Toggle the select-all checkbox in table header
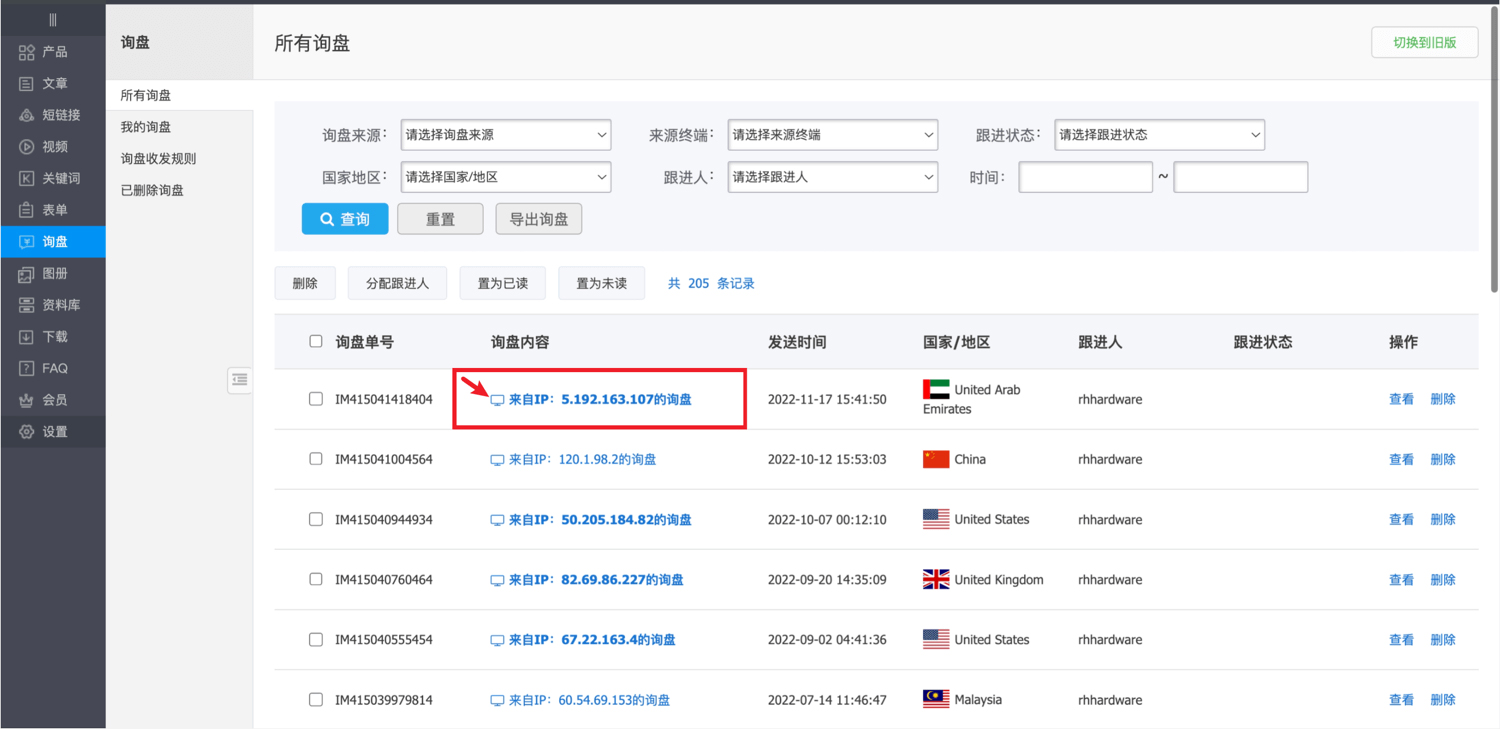 click(316, 341)
